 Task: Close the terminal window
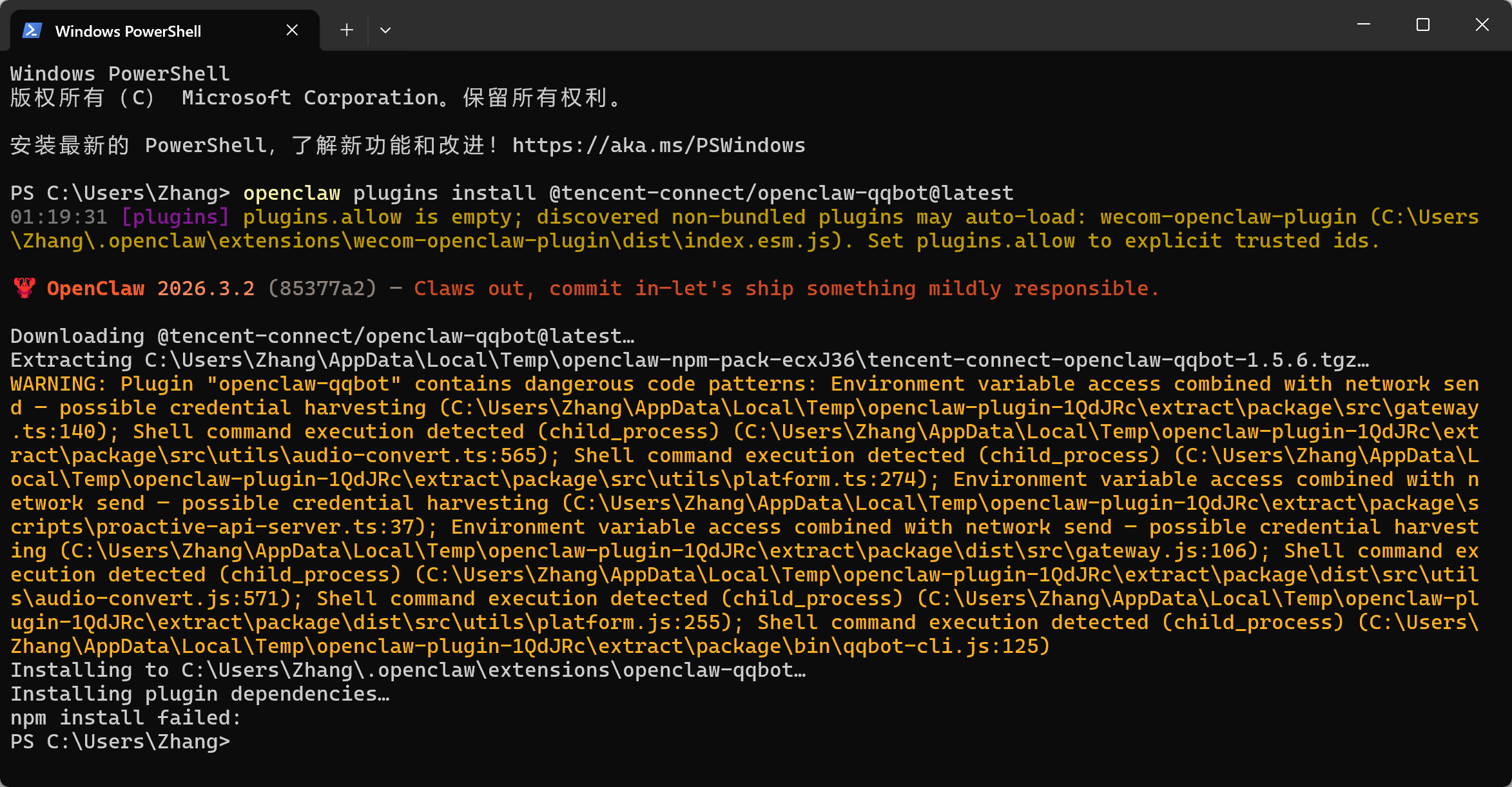point(1482,25)
